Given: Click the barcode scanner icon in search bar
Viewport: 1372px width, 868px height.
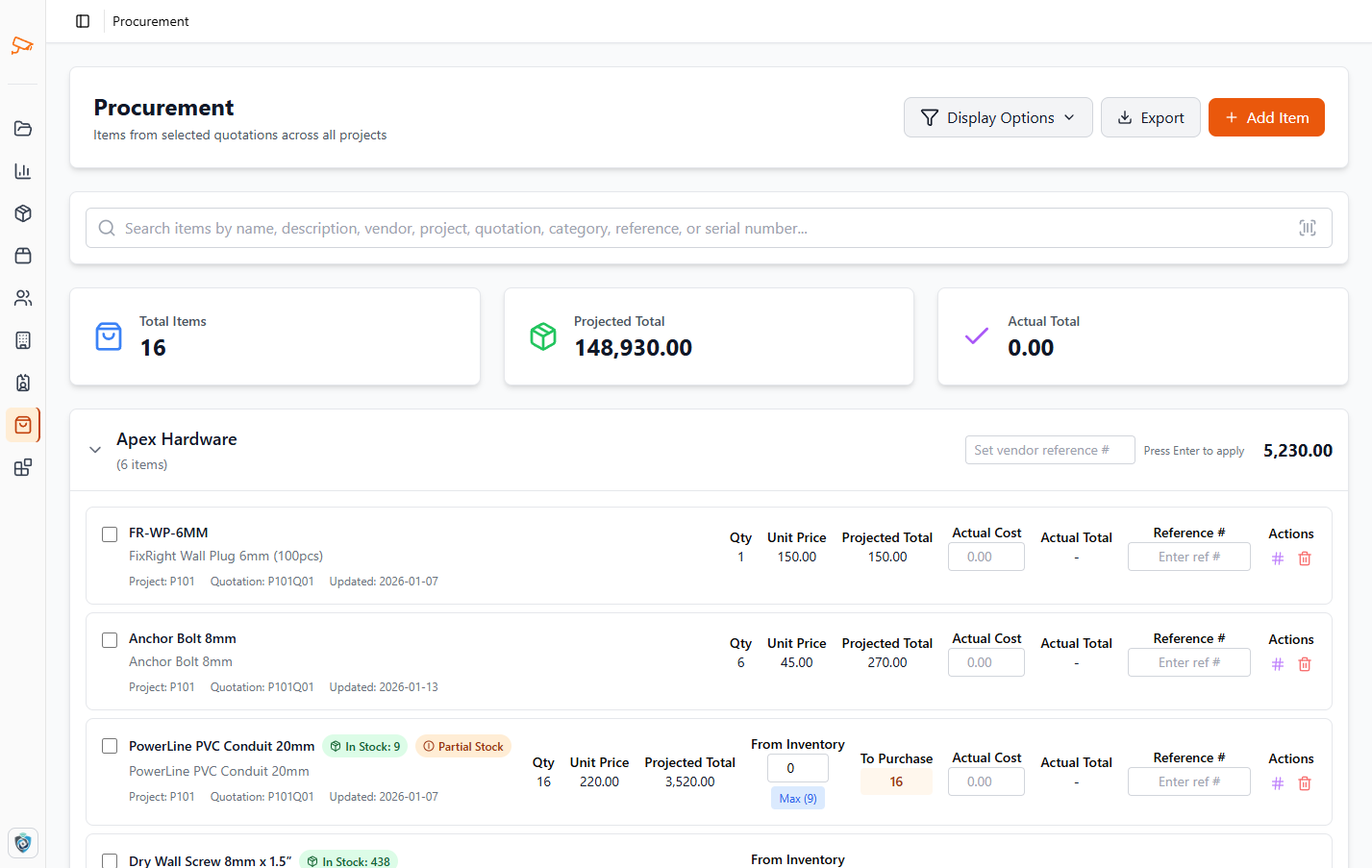Looking at the screenshot, I should pyautogui.click(x=1307, y=228).
